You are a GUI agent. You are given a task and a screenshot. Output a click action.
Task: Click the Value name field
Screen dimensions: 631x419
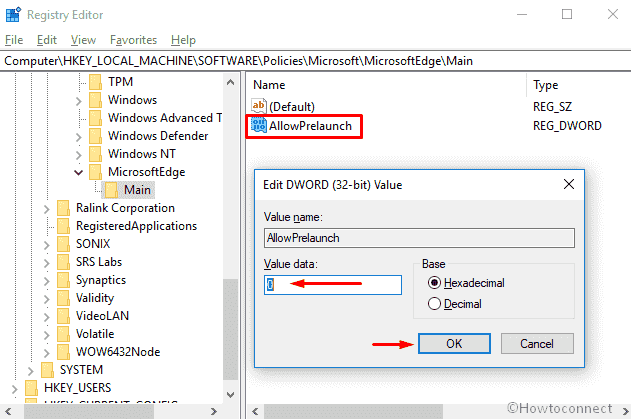coord(419,238)
